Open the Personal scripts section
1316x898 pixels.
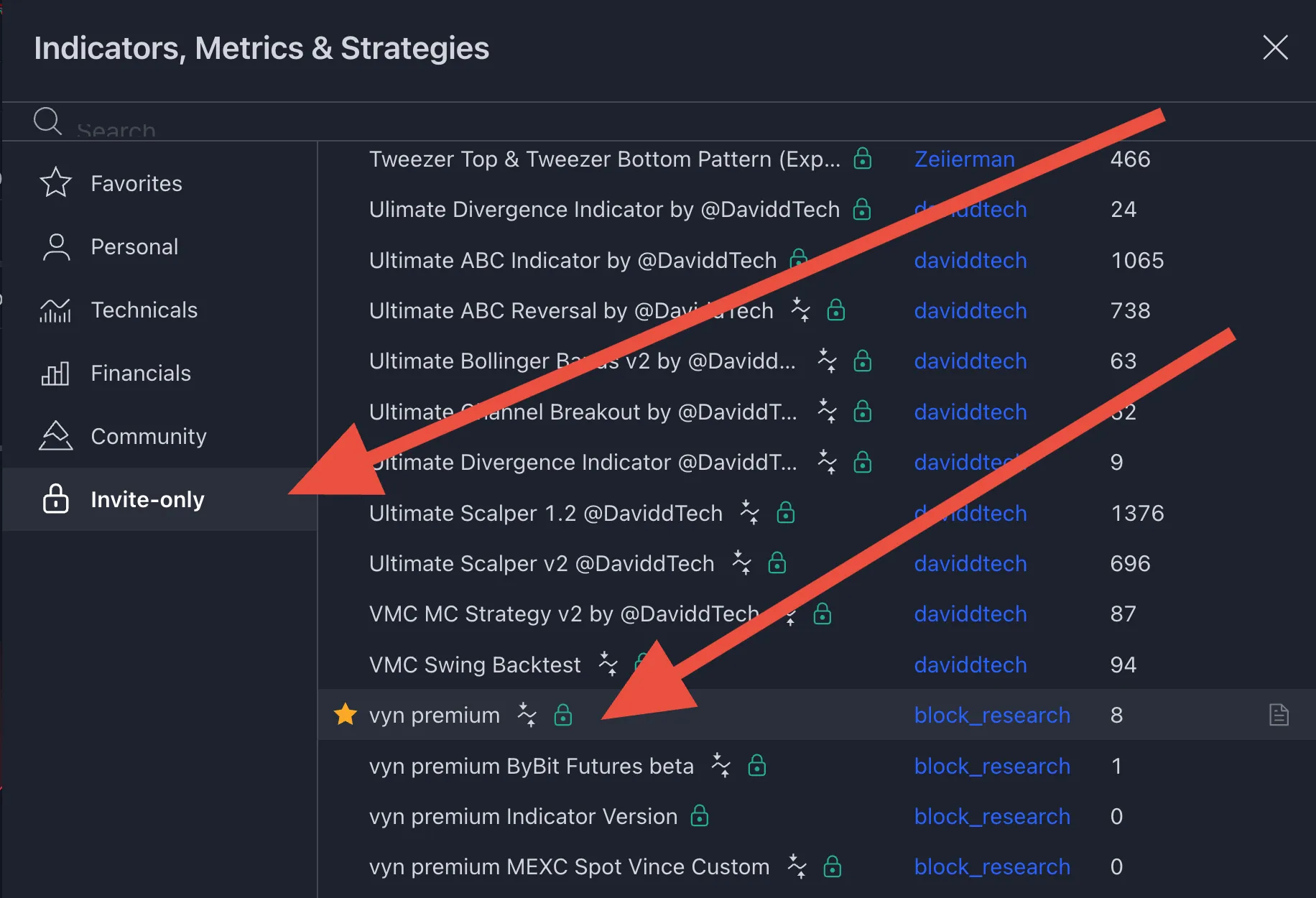[134, 246]
